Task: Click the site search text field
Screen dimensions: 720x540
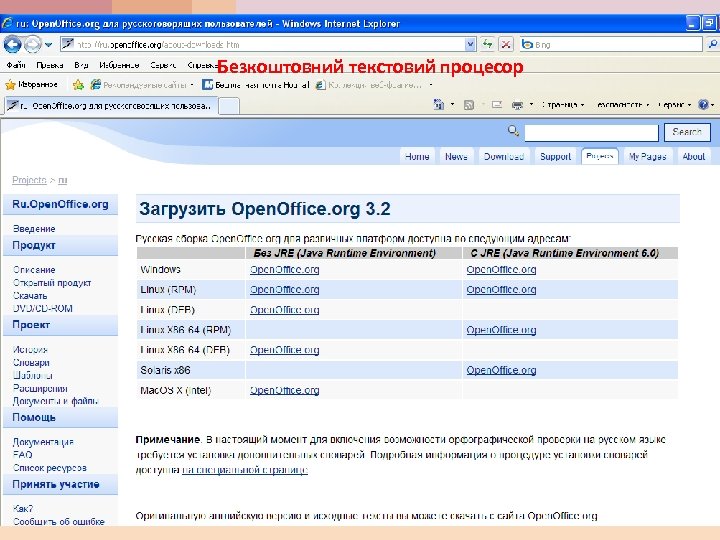Action: [x=591, y=133]
